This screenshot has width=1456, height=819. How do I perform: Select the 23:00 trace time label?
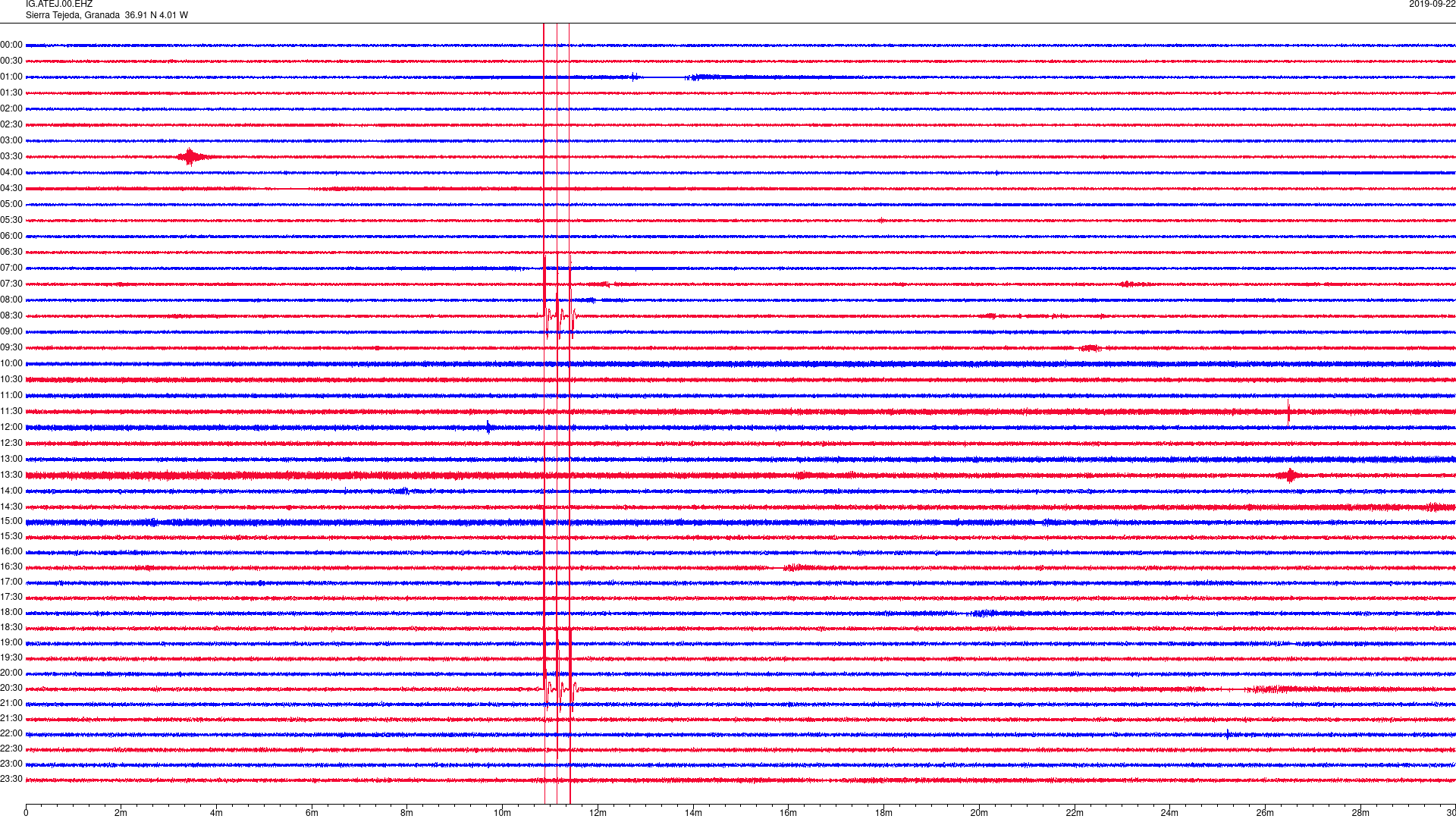11,764
